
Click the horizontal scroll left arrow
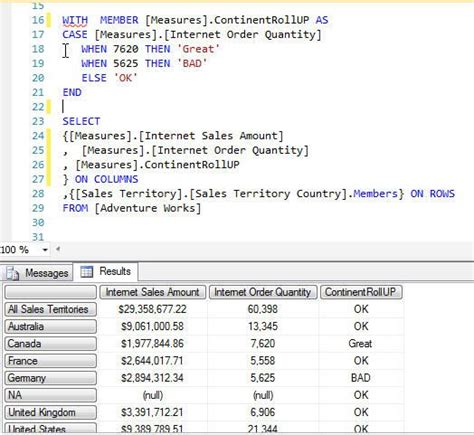58,249
